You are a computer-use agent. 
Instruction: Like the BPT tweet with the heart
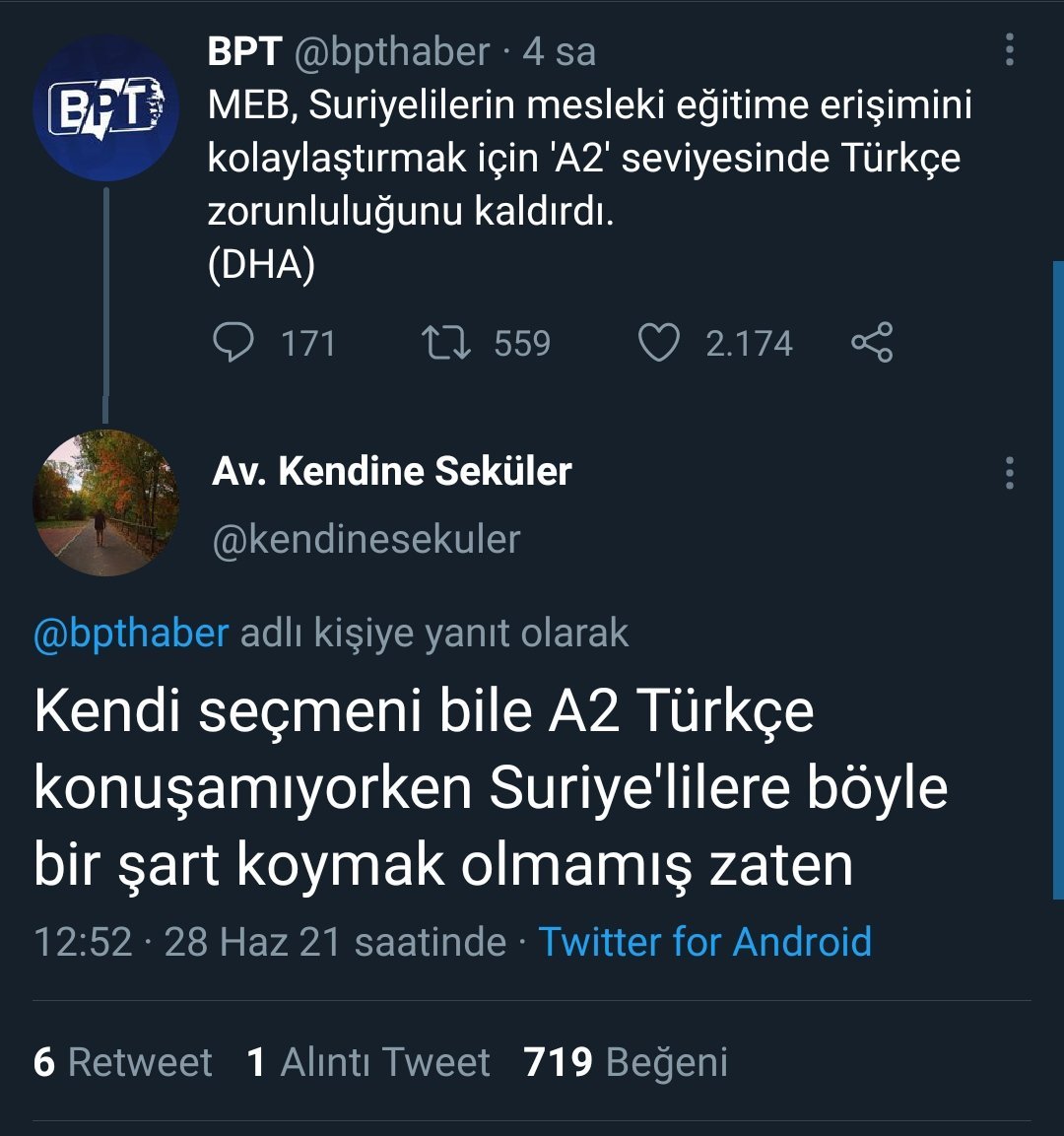[659, 343]
